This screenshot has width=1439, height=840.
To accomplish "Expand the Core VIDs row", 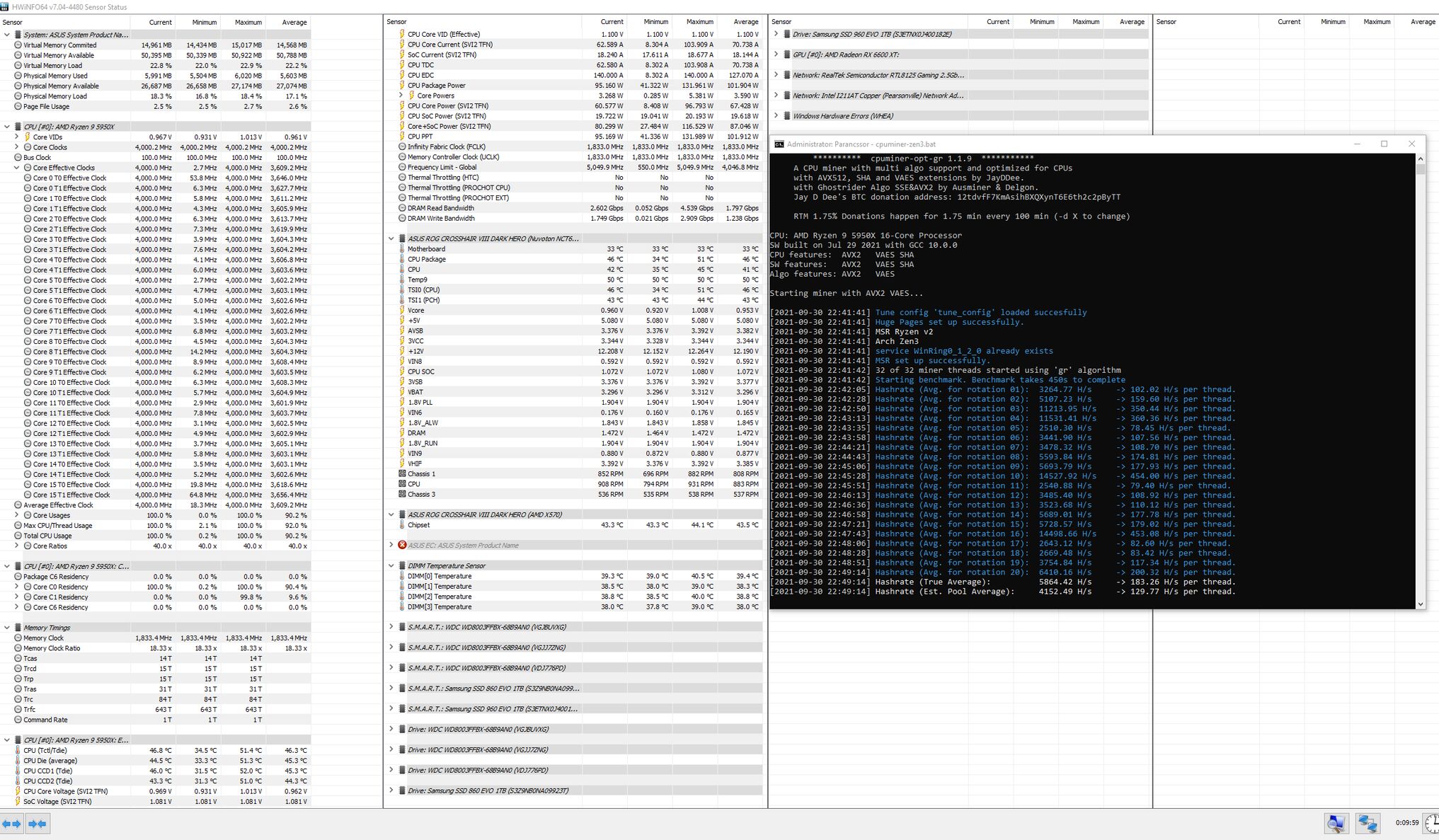I will [x=17, y=137].
